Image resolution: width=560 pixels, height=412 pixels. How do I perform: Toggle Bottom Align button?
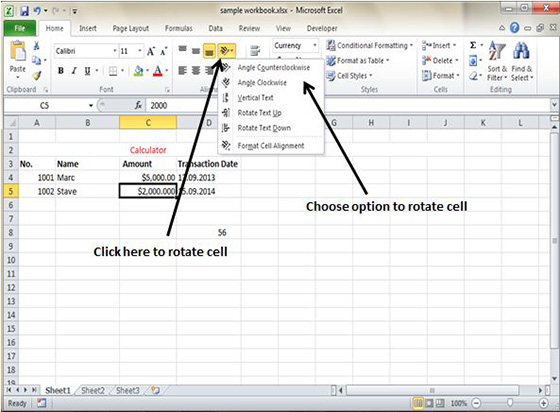[x=209, y=51]
